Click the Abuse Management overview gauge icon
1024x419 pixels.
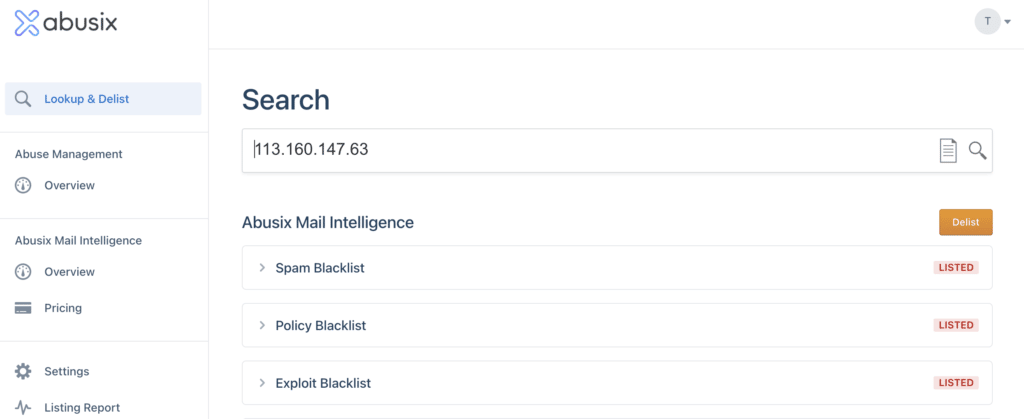23,185
